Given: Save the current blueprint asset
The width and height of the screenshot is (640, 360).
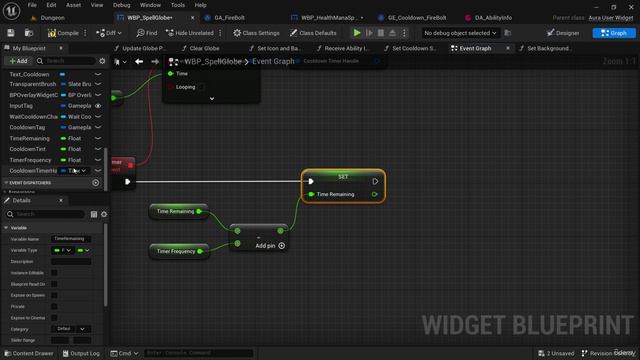Looking at the screenshot, I should click(11, 33).
